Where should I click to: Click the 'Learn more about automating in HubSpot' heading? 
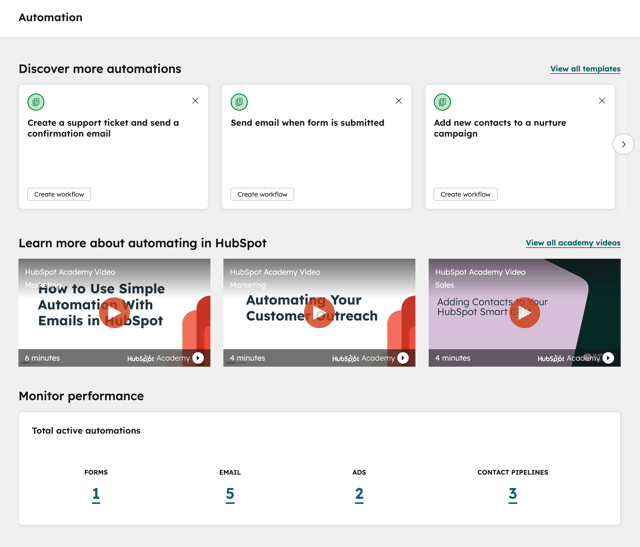pyautogui.click(x=142, y=243)
